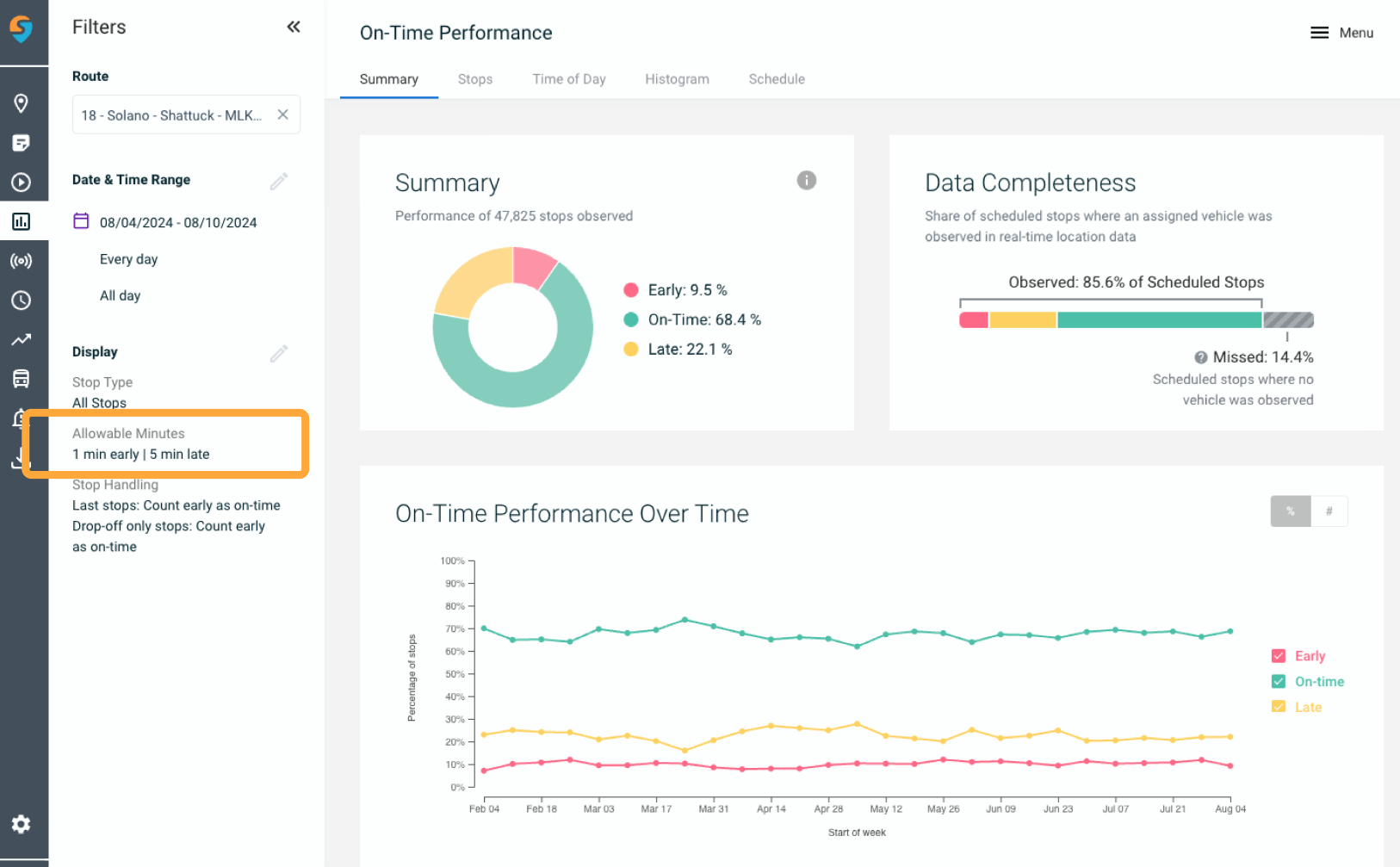Collapse the Filters panel
Image resolution: width=1400 pixels, height=867 pixels.
[294, 27]
